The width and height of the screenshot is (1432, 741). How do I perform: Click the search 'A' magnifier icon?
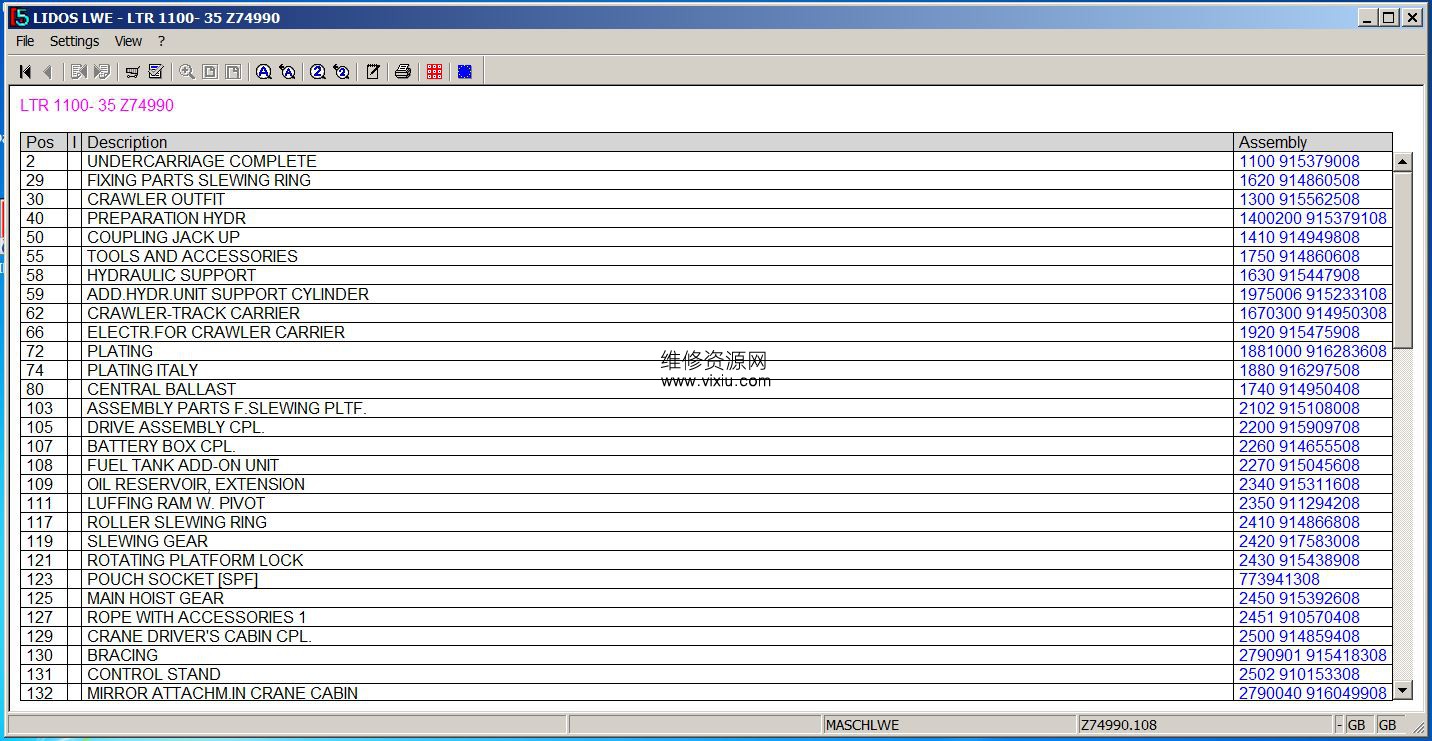coord(263,71)
